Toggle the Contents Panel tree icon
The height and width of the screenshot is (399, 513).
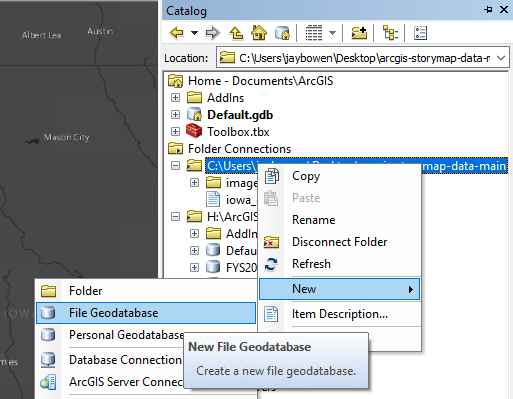tap(390, 33)
